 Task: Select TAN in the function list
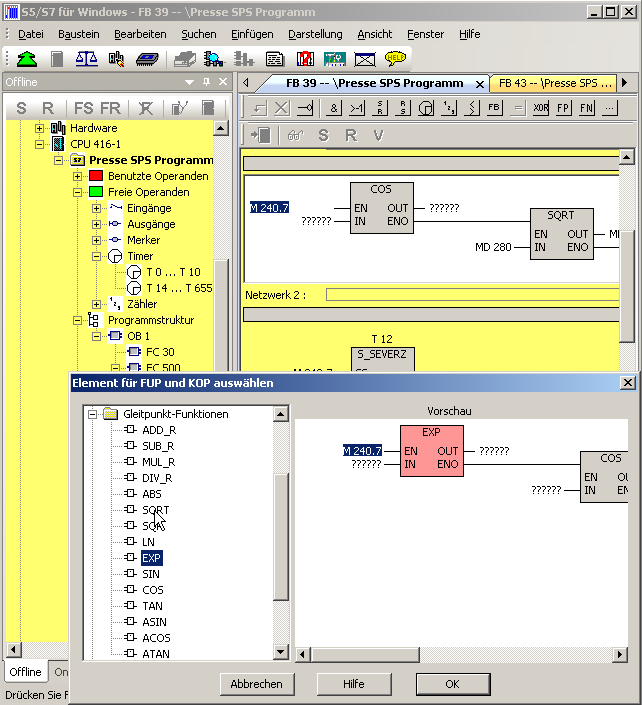coord(152,606)
